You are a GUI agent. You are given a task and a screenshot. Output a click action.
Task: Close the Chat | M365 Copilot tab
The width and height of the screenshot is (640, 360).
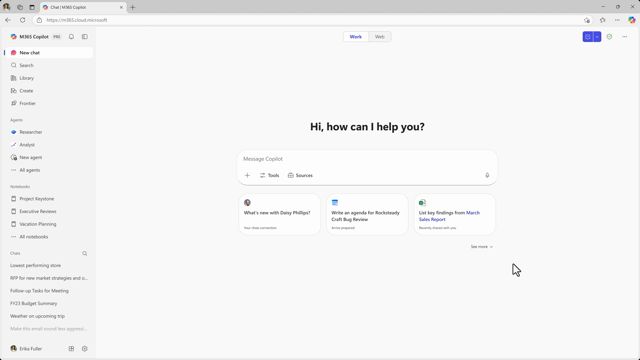pyautogui.click(x=121, y=7)
